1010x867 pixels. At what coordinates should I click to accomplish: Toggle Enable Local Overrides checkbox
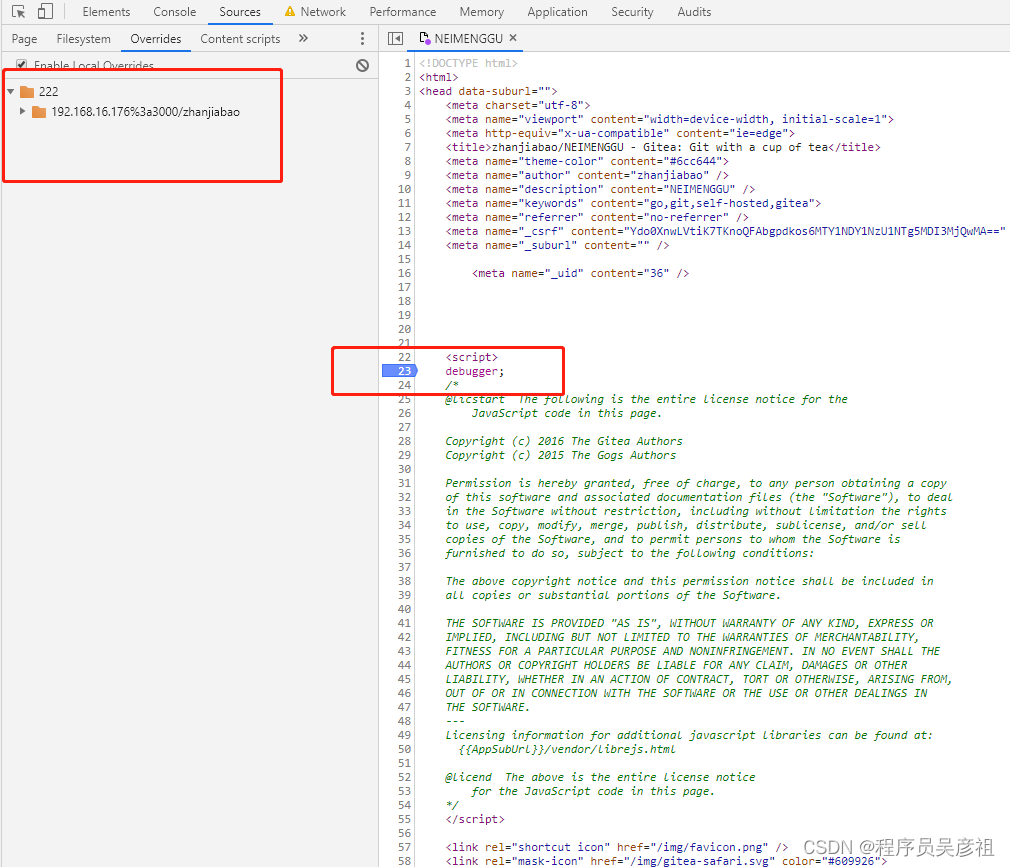pos(21,65)
